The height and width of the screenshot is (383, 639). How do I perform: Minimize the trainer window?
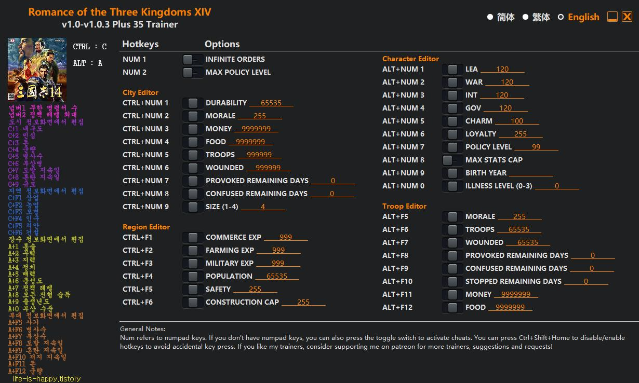point(612,17)
